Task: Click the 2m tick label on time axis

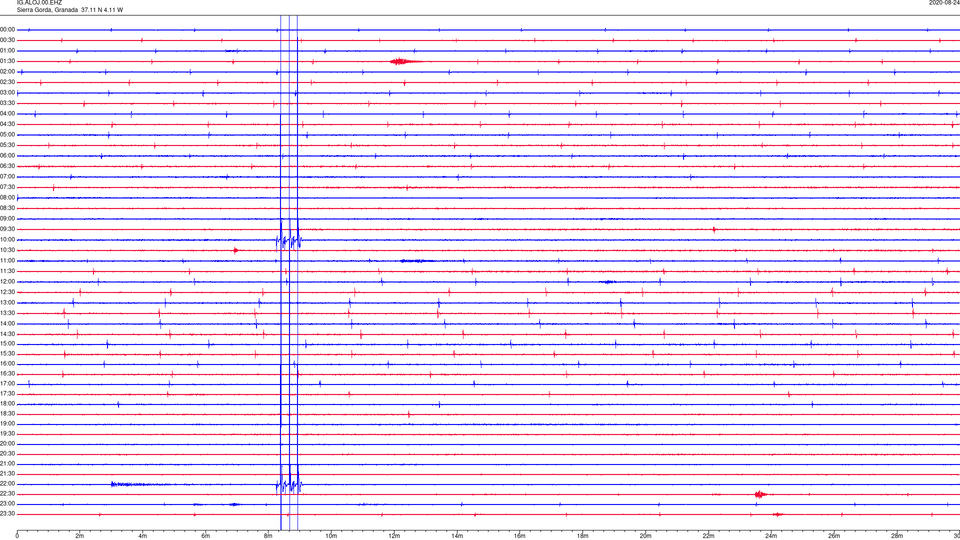Action: click(80, 536)
